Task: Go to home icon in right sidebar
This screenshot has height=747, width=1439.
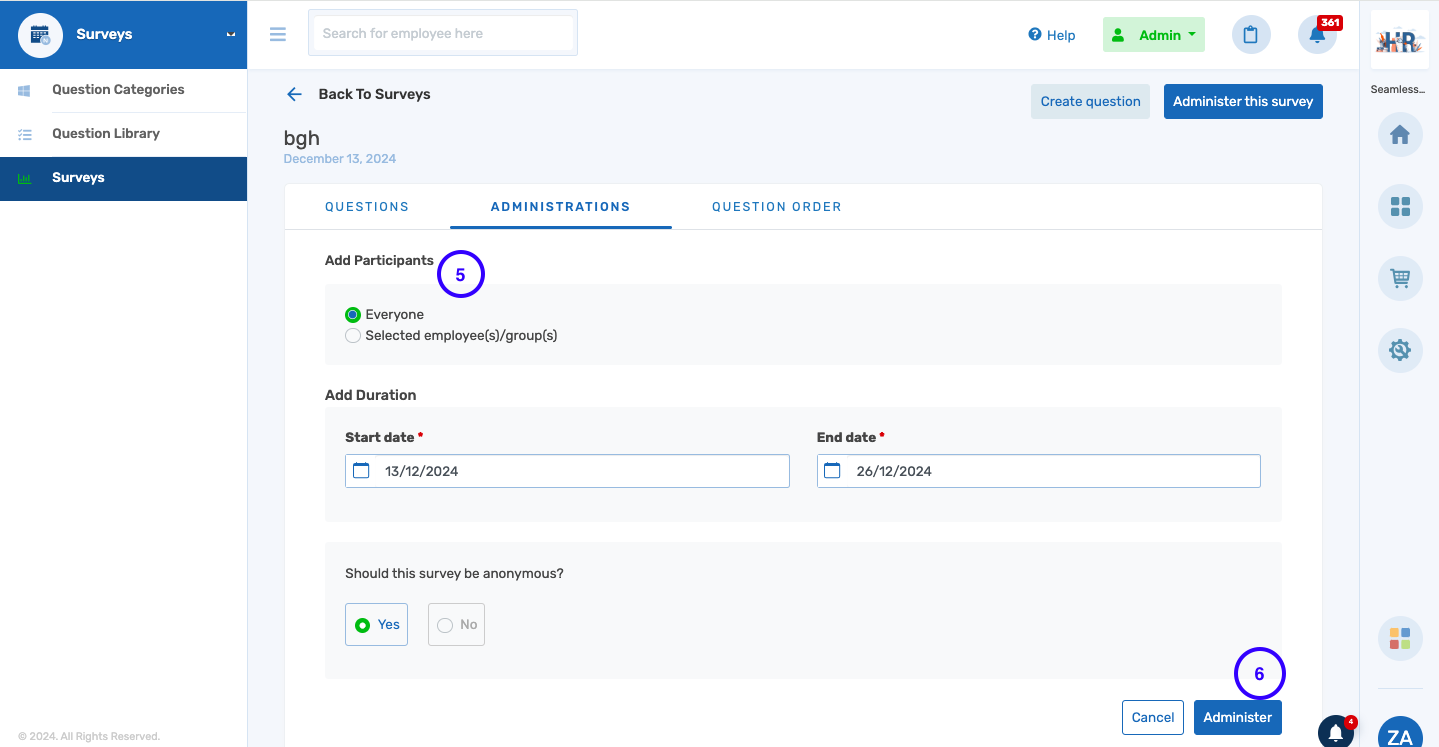Action: click(x=1399, y=135)
